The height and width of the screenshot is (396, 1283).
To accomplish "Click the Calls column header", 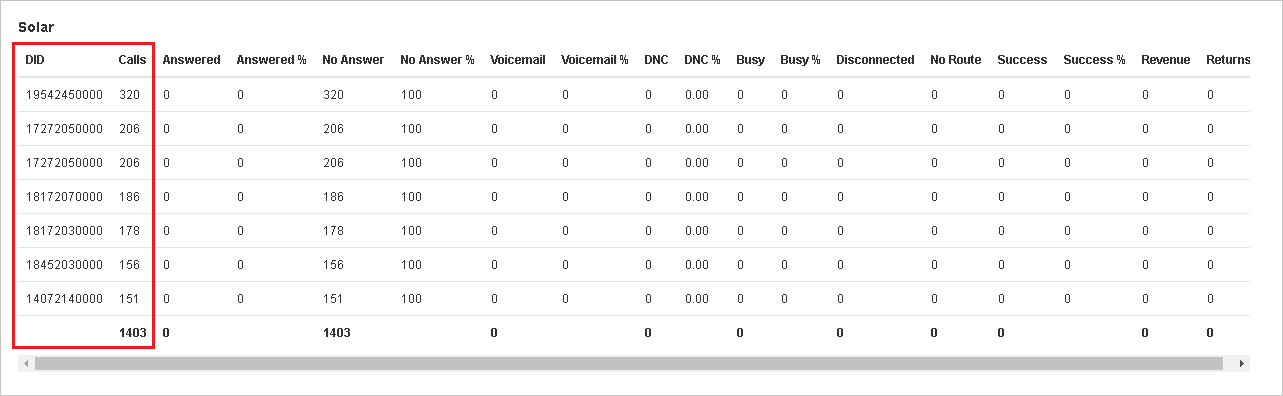I will (132, 60).
